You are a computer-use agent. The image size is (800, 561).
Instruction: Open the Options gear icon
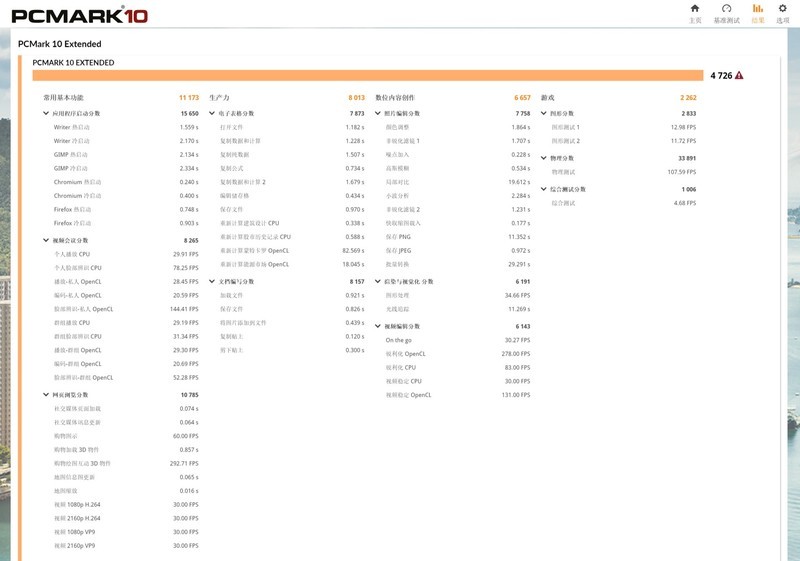(783, 9)
